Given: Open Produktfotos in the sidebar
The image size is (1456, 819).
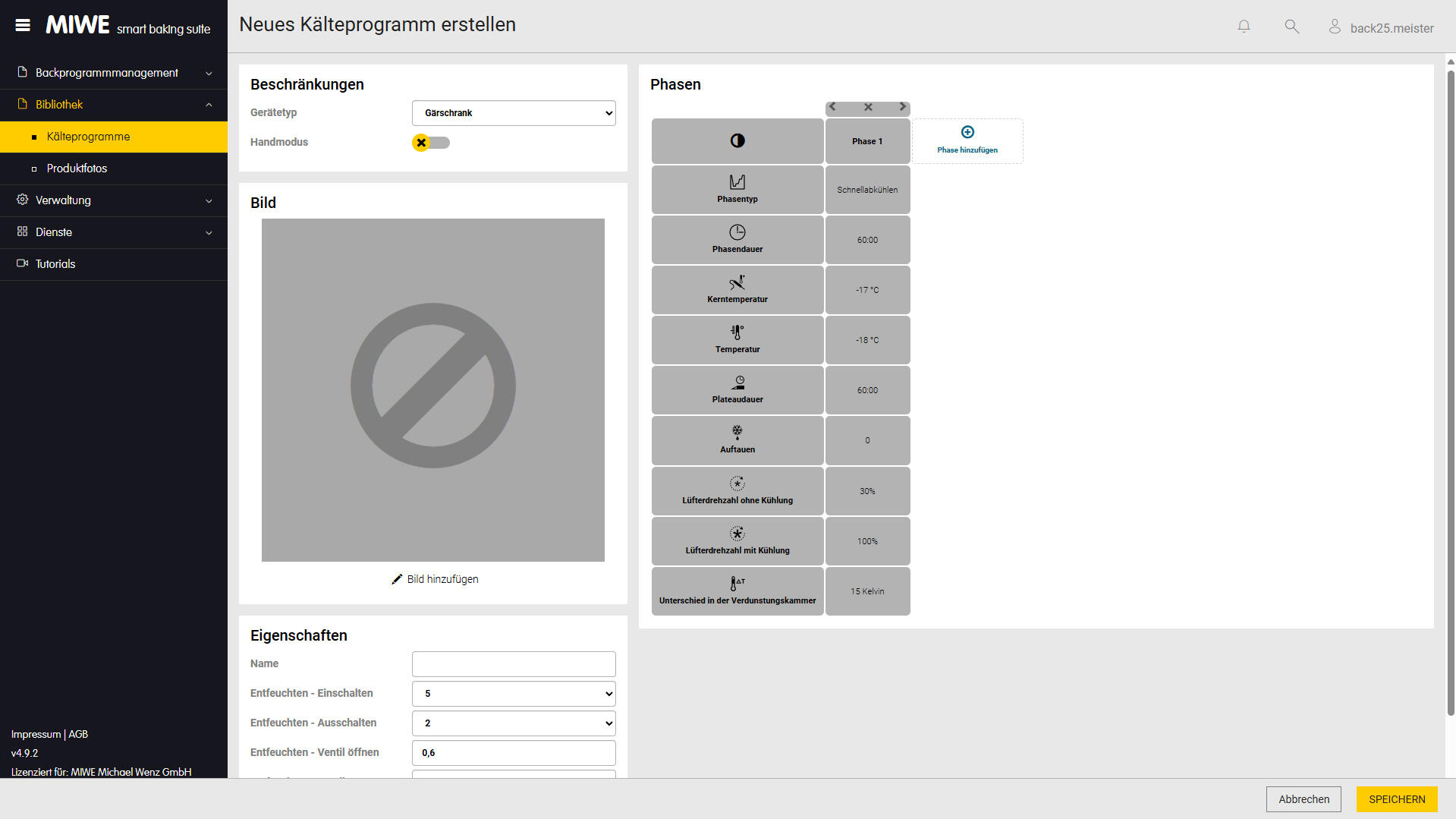Looking at the screenshot, I should 77,169.
